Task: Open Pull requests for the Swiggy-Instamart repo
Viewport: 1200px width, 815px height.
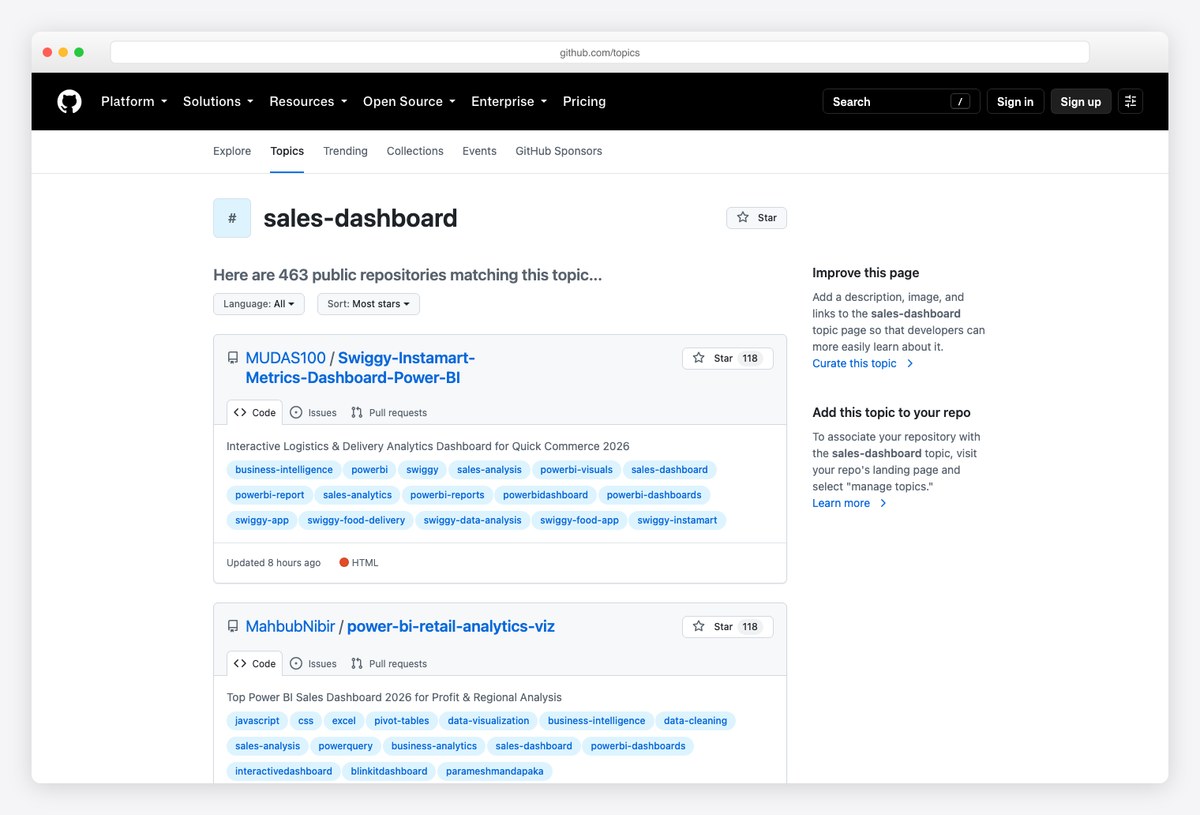Action: [389, 412]
